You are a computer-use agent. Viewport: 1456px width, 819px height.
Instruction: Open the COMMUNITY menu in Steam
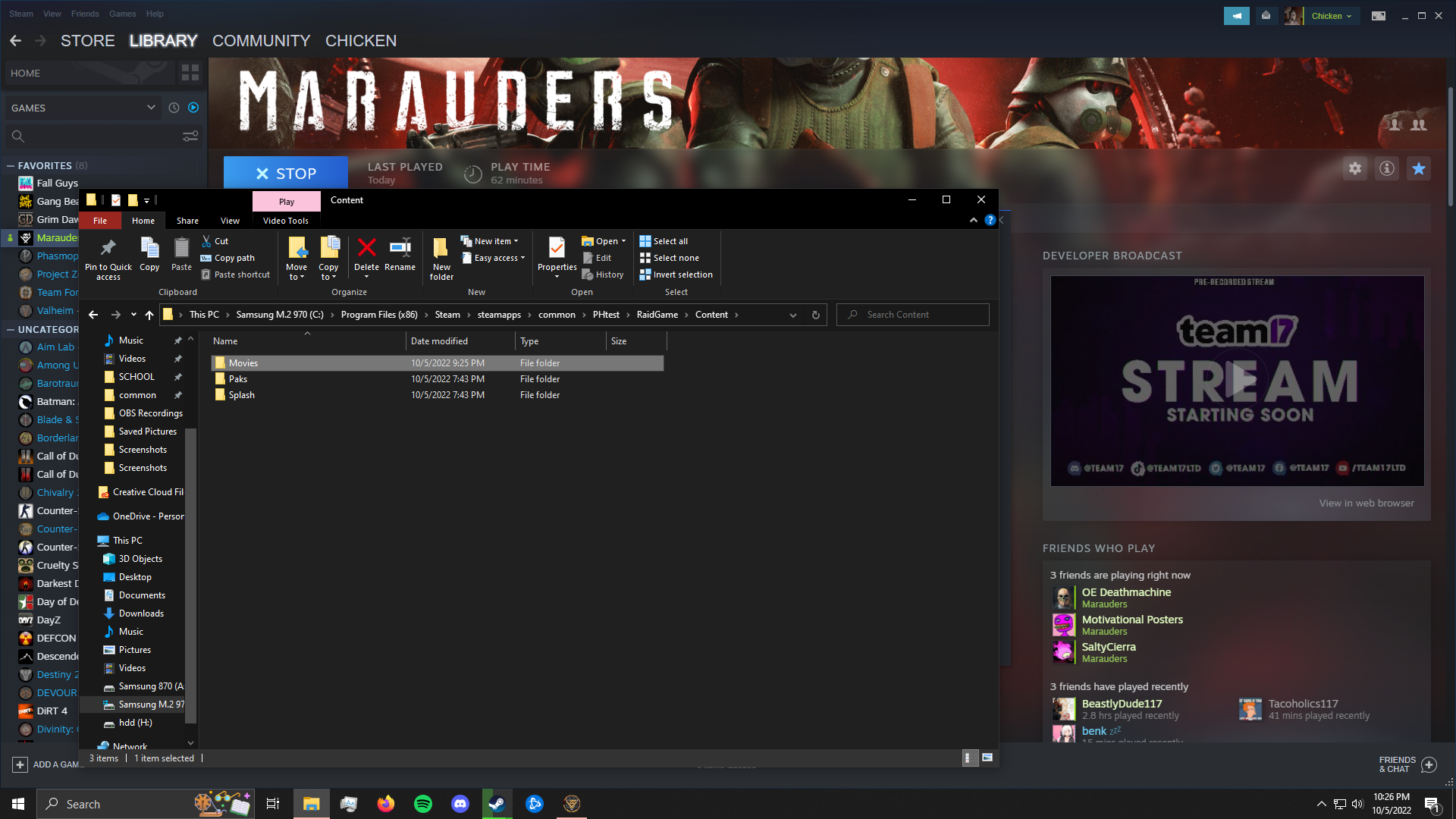click(261, 41)
